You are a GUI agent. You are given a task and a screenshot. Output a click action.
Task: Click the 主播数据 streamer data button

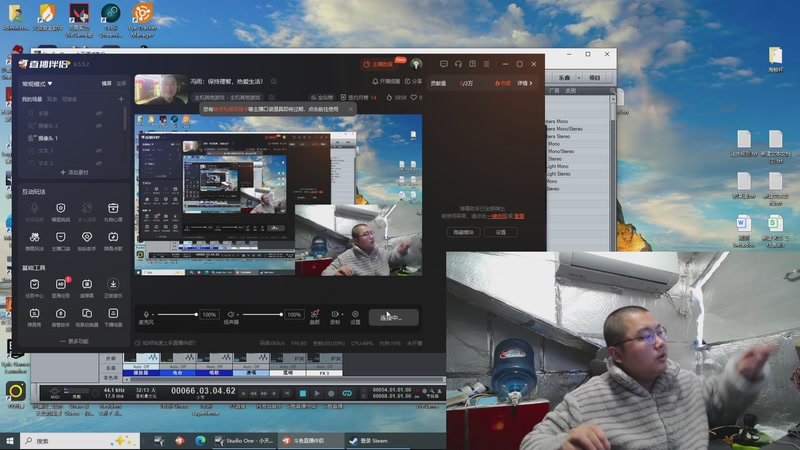click(379, 64)
